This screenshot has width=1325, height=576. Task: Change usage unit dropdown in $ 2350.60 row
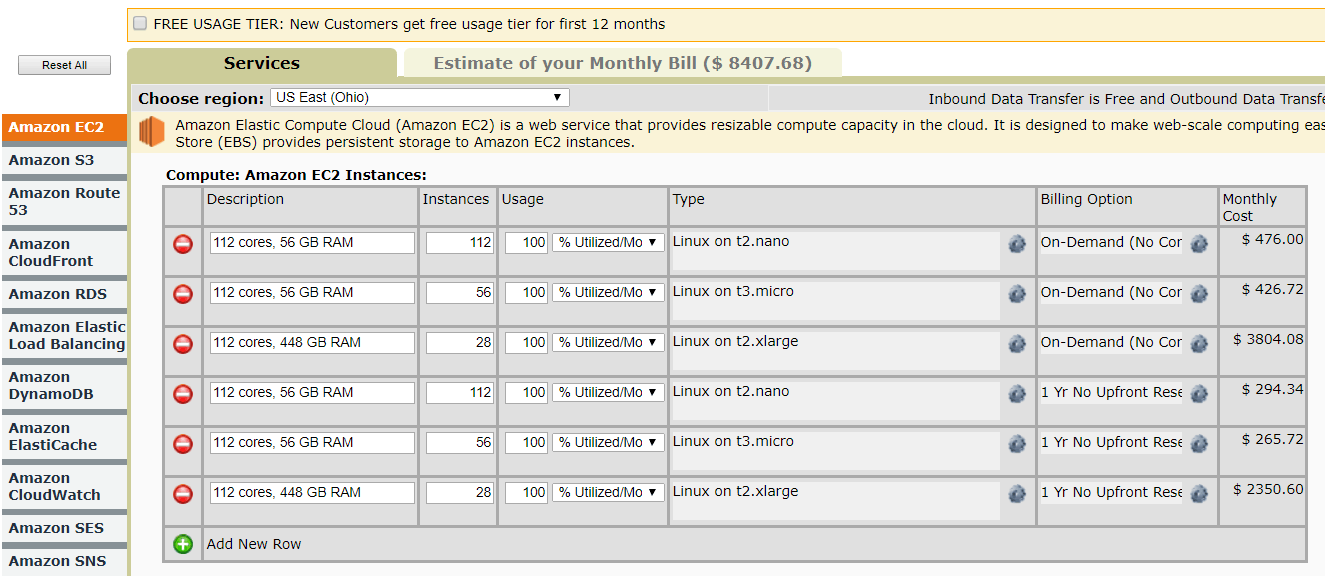[x=608, y=493]
